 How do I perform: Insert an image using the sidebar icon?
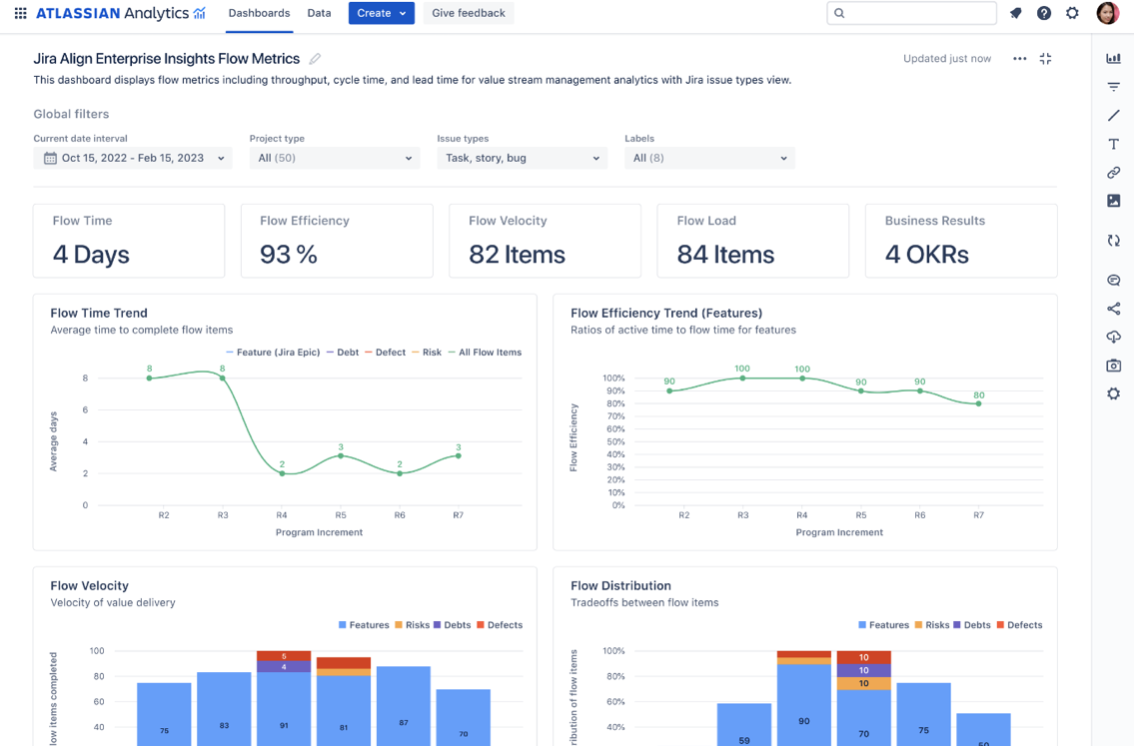pos(1113,200)
